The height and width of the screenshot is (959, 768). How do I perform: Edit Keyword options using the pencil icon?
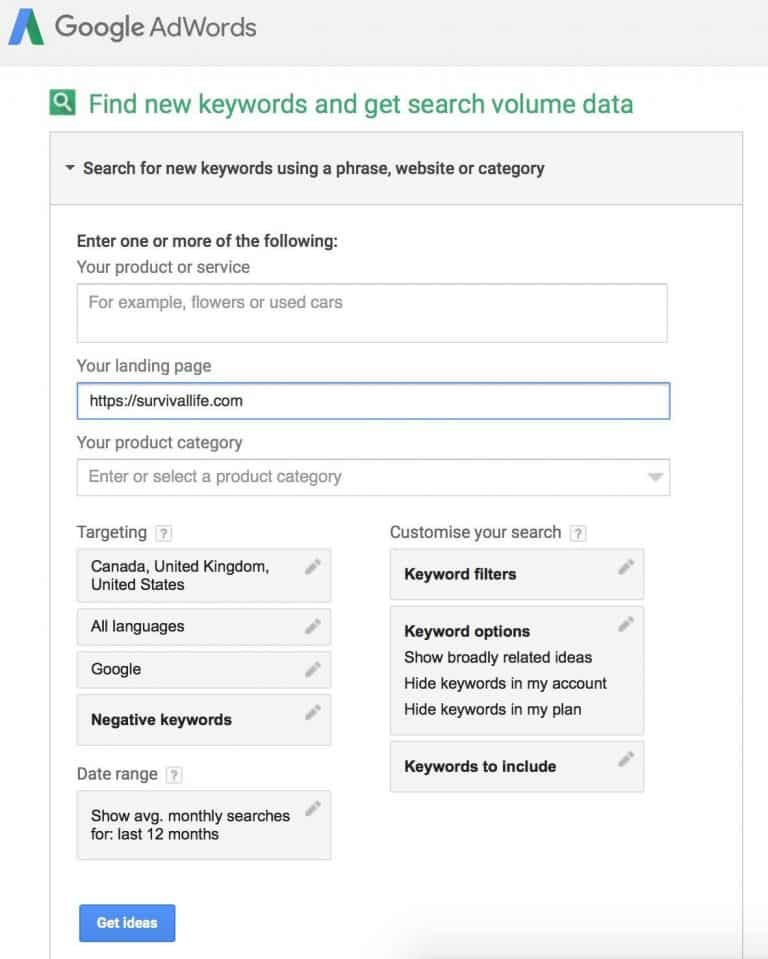(627, 625)
